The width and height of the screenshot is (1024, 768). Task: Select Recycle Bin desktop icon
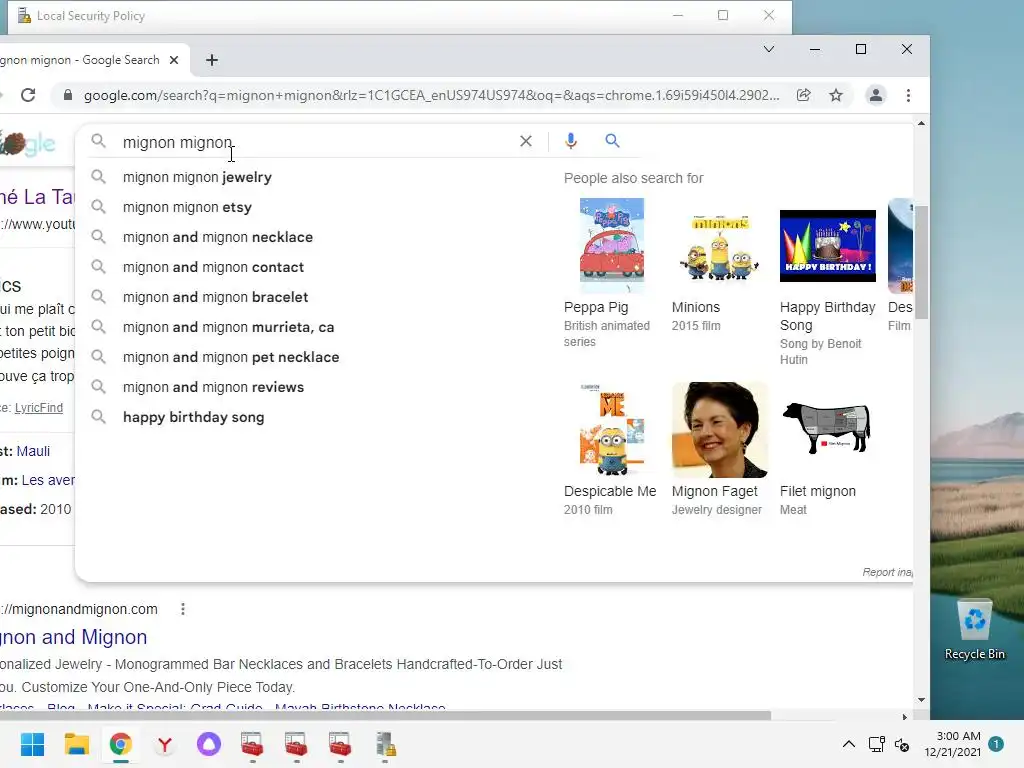[x=974, y=630]
